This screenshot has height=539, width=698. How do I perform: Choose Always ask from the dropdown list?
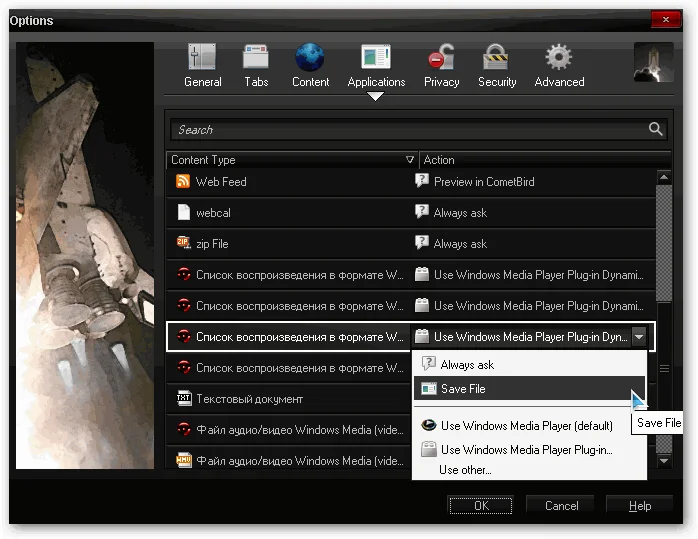467,365
